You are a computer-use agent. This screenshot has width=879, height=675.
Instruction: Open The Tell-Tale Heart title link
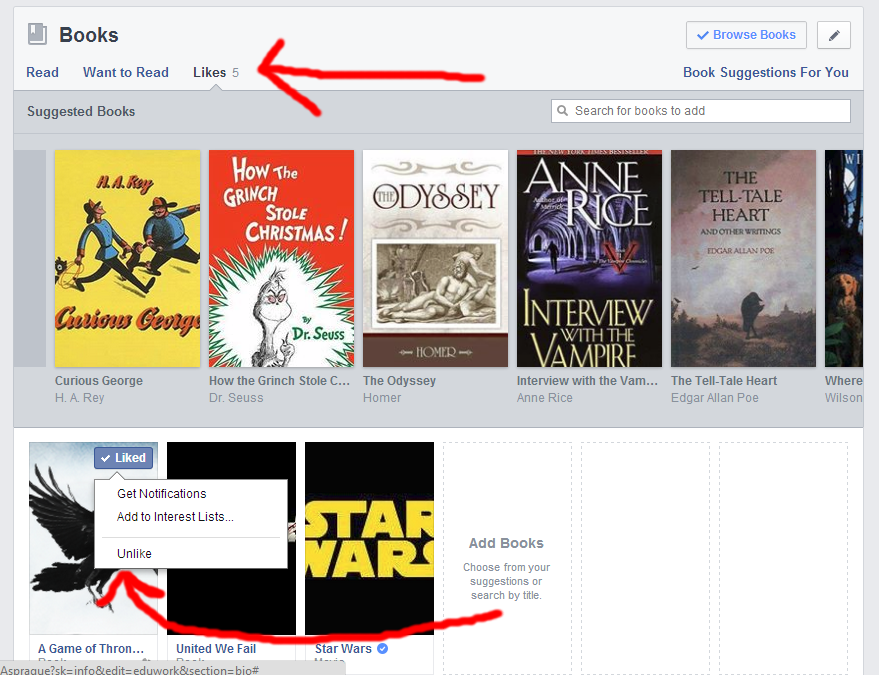click(724, 381)
